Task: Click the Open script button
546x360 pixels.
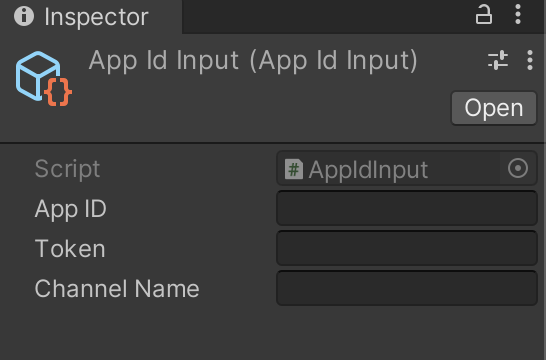Action: [x=494, y=108]
